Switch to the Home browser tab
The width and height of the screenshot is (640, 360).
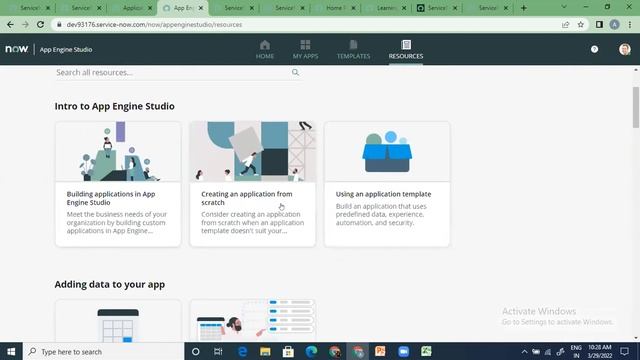pos(336,8)
